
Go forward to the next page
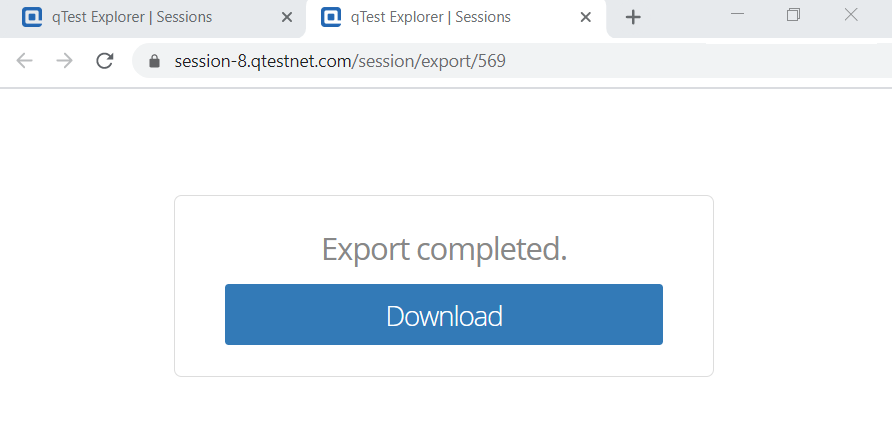click(64, 61)
